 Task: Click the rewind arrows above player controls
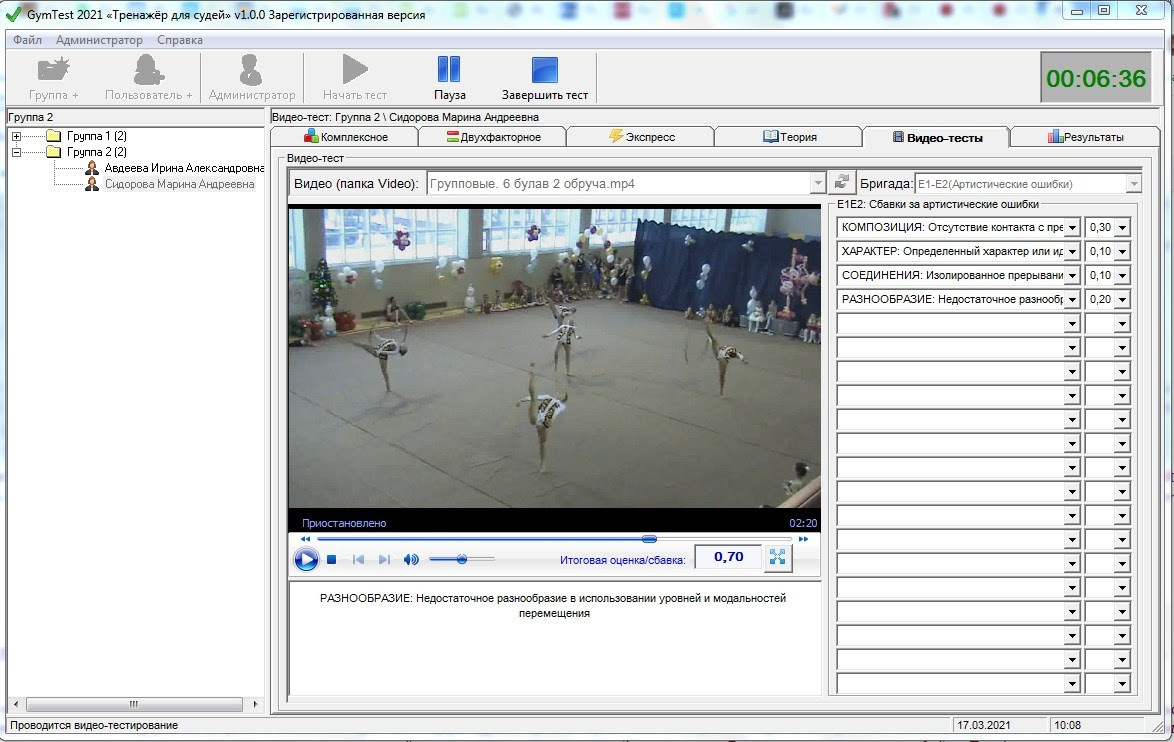(x=306, y=539)
